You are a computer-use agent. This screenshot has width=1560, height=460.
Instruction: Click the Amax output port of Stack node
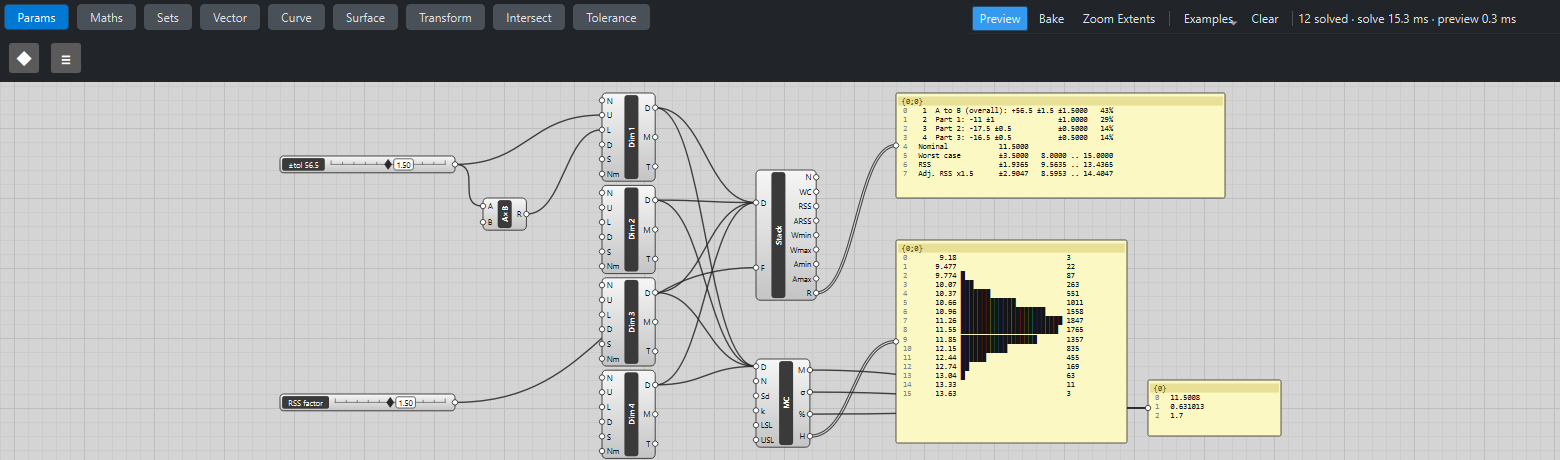click(816, 279)
